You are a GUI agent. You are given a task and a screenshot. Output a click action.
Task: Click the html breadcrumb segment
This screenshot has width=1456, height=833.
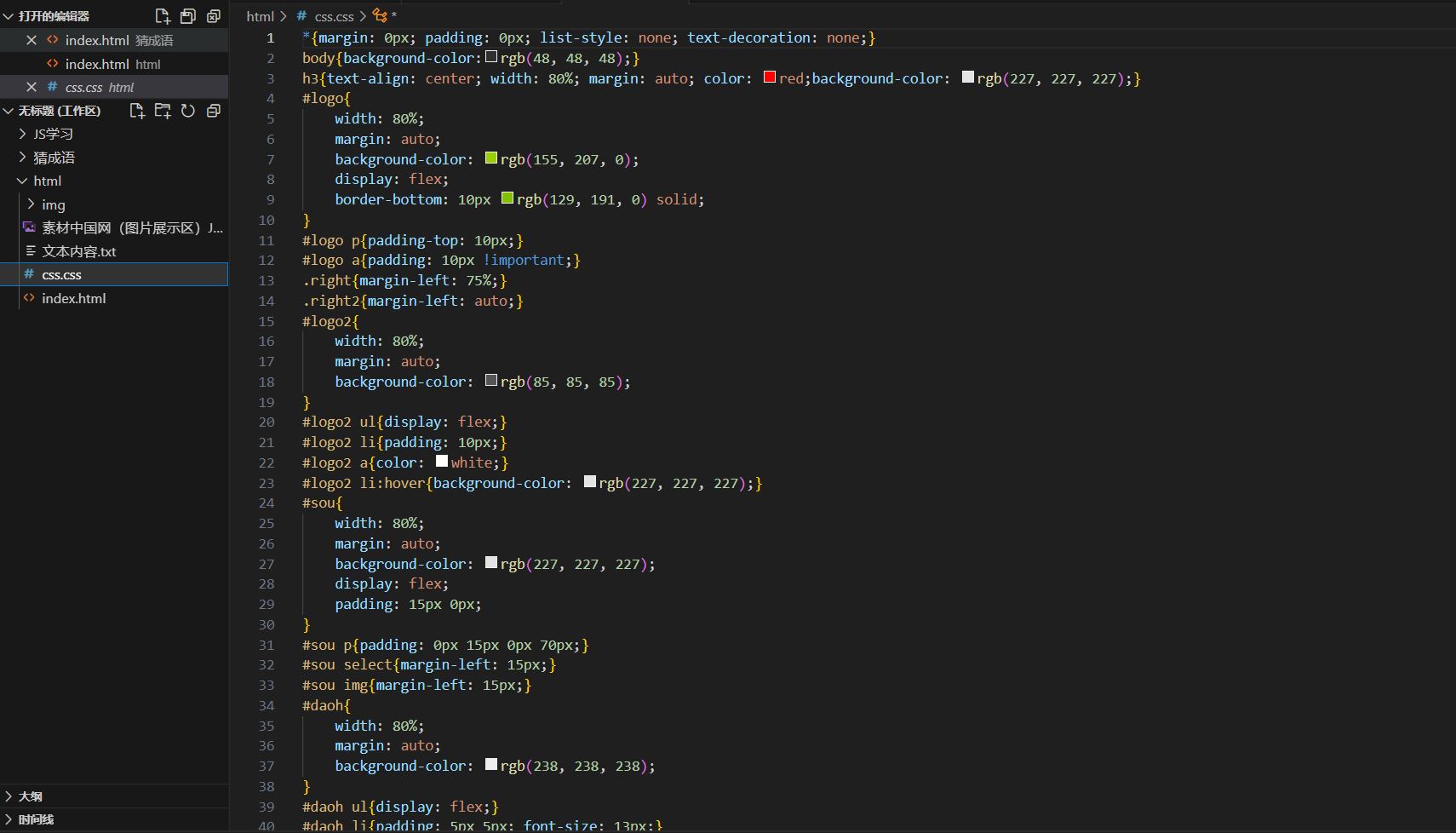pos(260,16)
